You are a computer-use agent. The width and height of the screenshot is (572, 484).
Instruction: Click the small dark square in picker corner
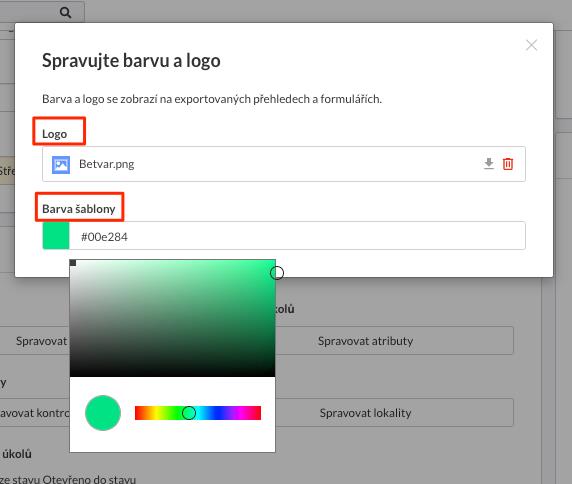[x=73, y=263]
